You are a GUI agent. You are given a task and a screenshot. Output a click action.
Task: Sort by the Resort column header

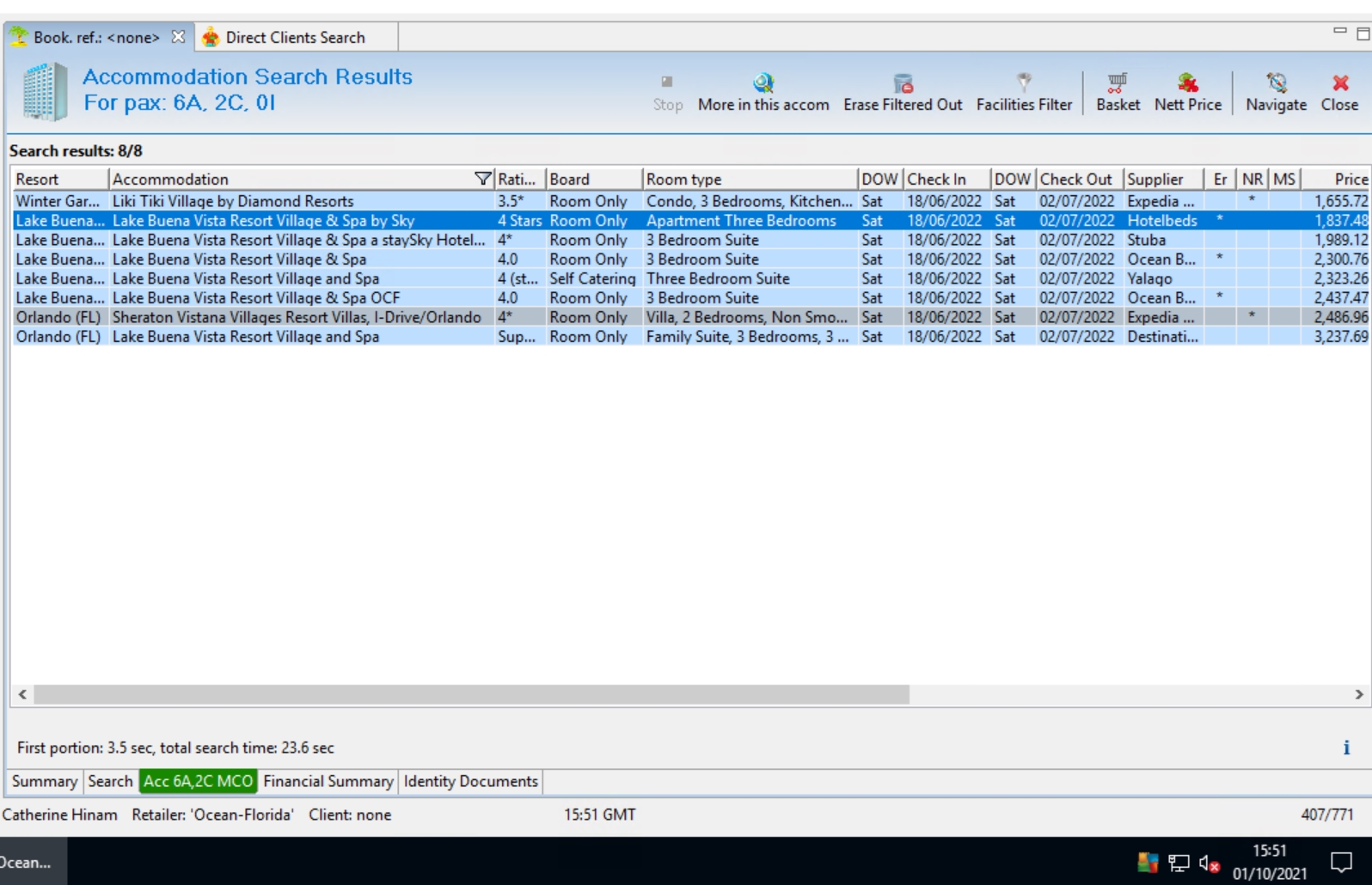pos(60,179)
